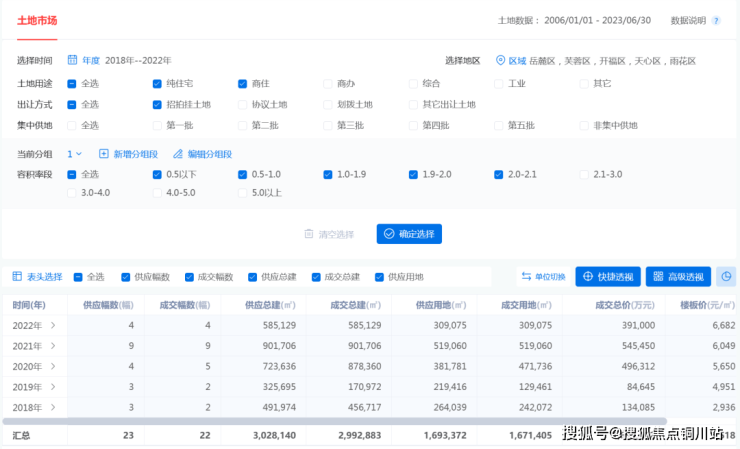Click the 单位切换 swap icon
740x449 pixels.
tap(526, 277)
